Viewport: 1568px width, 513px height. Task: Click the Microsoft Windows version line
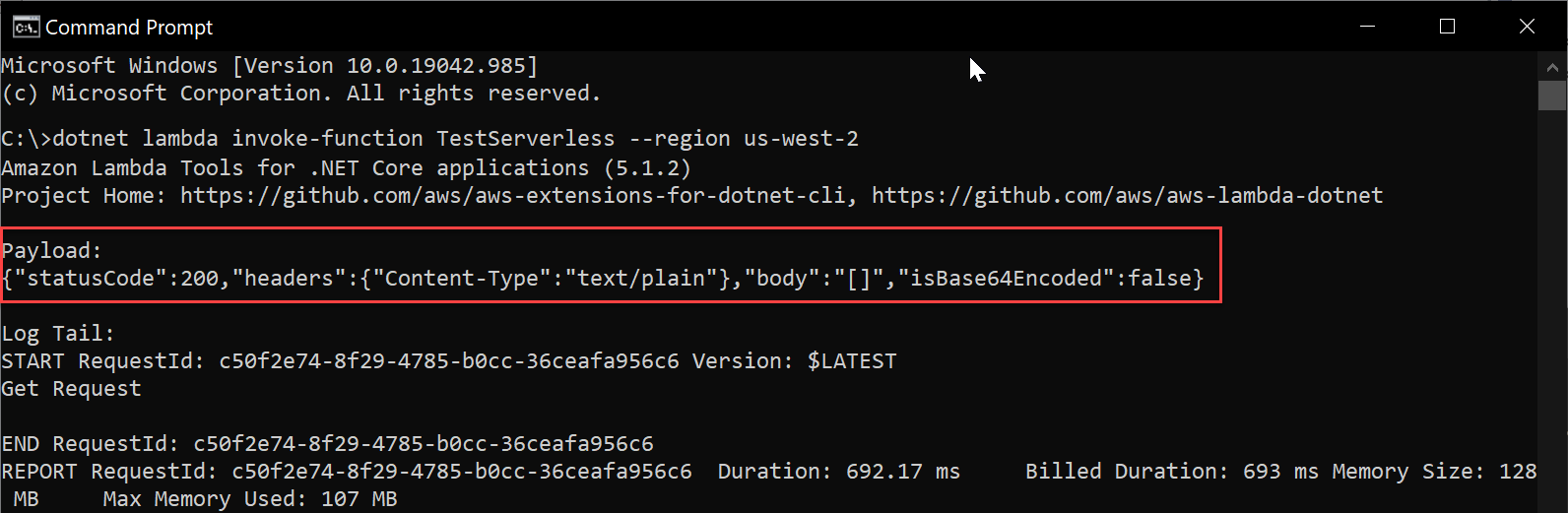(x=270, y=66)
